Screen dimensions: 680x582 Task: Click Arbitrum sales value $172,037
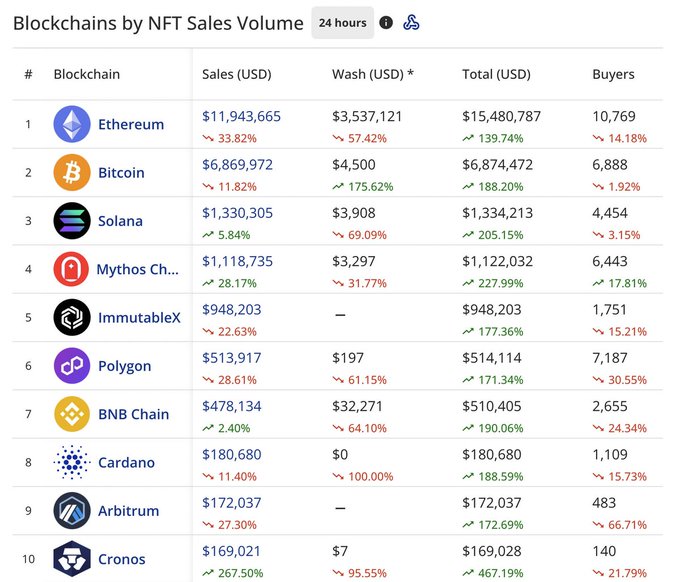coord(232,503)
